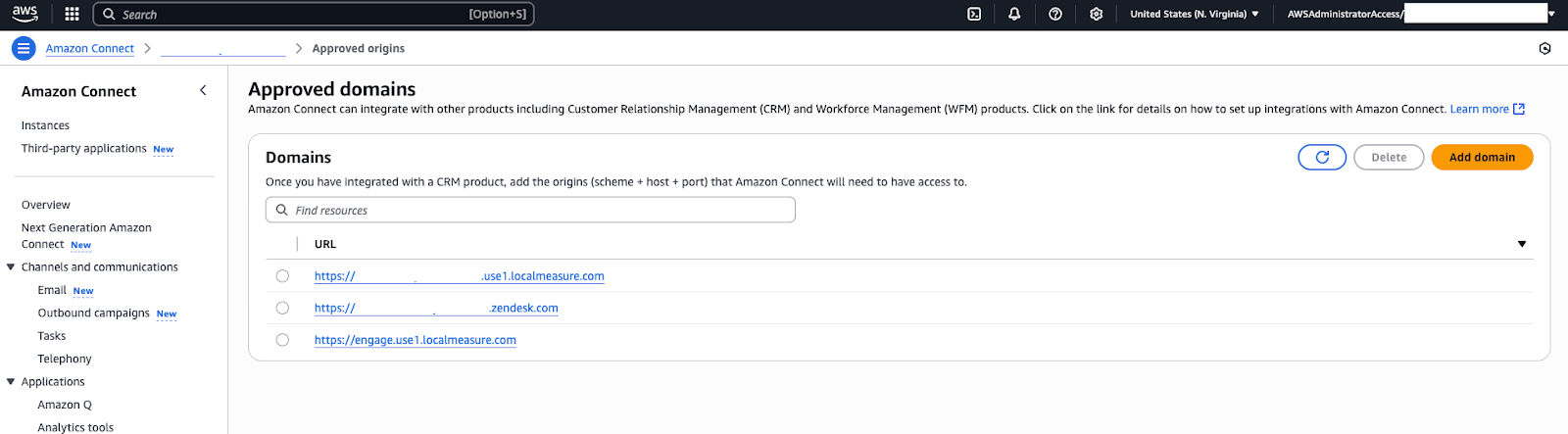This screenshot has width=1568, height=434.
Task: Open the help question mark icon
Action: click(1055, 14)
